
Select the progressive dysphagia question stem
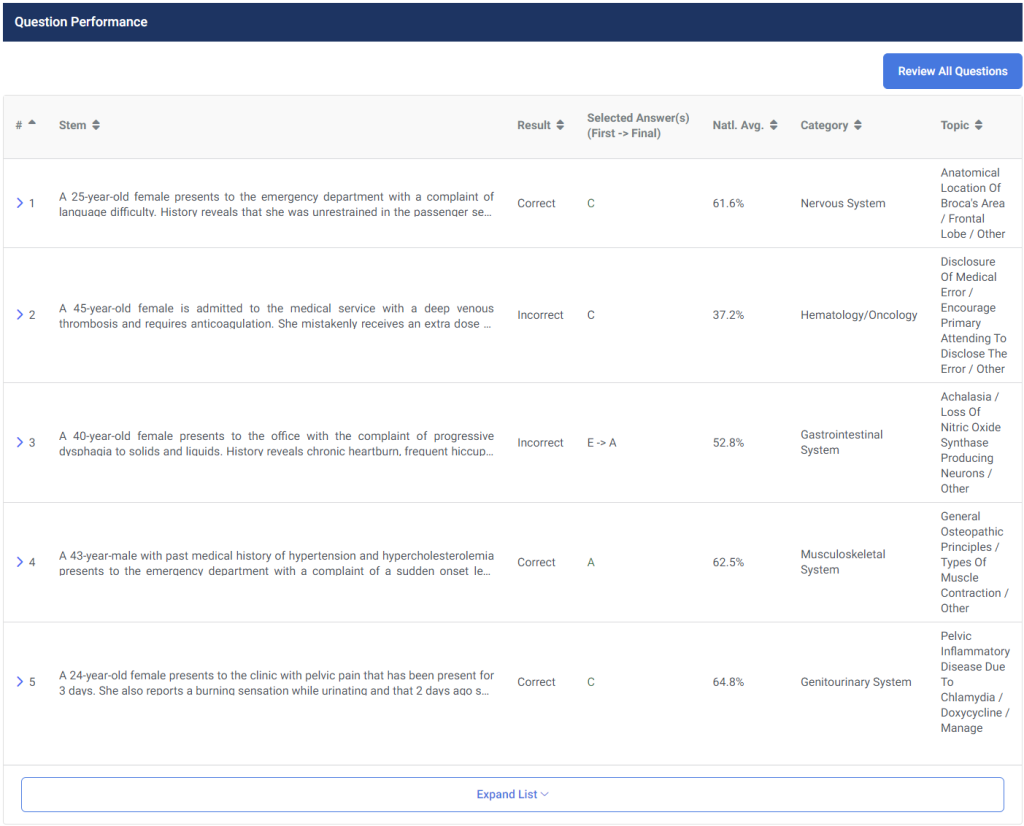(276, 443)
